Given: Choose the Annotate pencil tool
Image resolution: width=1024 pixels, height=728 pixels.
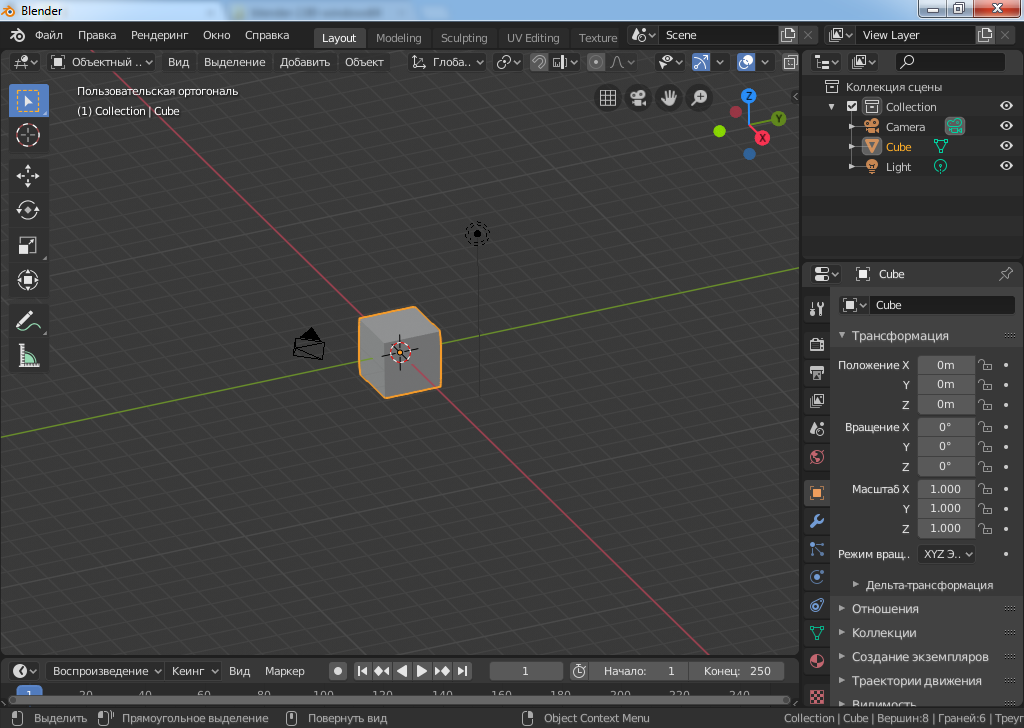Looking at the screenshot, I should tap(28, 321).
